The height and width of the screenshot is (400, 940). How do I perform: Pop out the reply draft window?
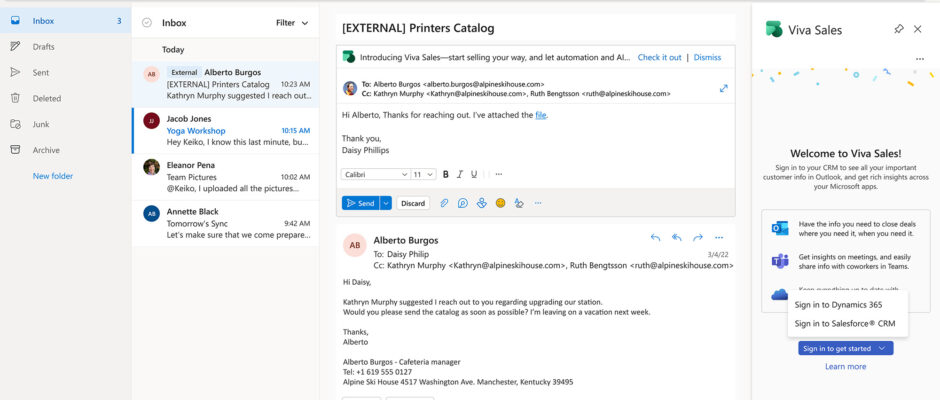pos(724,88)
